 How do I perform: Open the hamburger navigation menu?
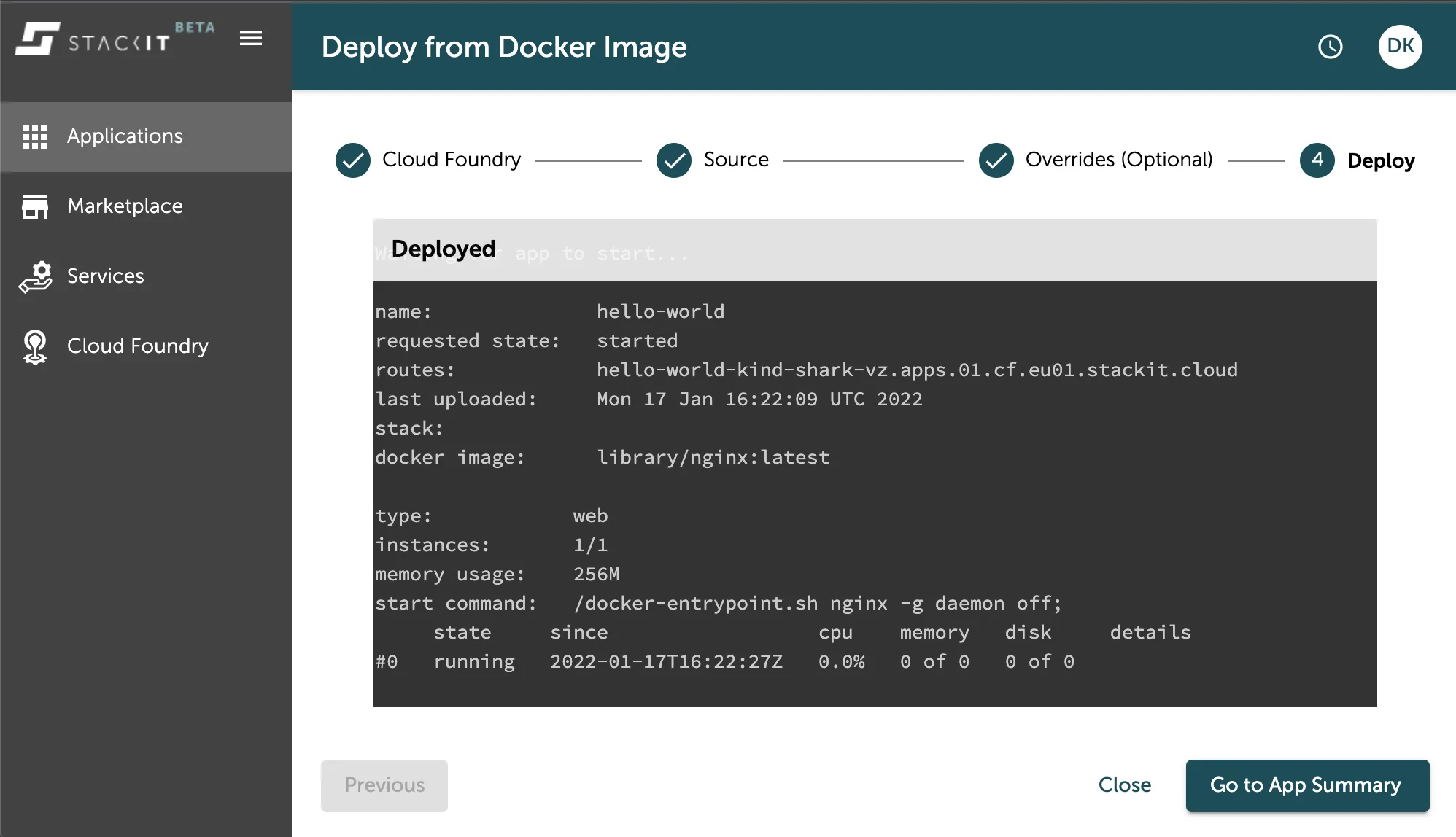coord(251,38)
